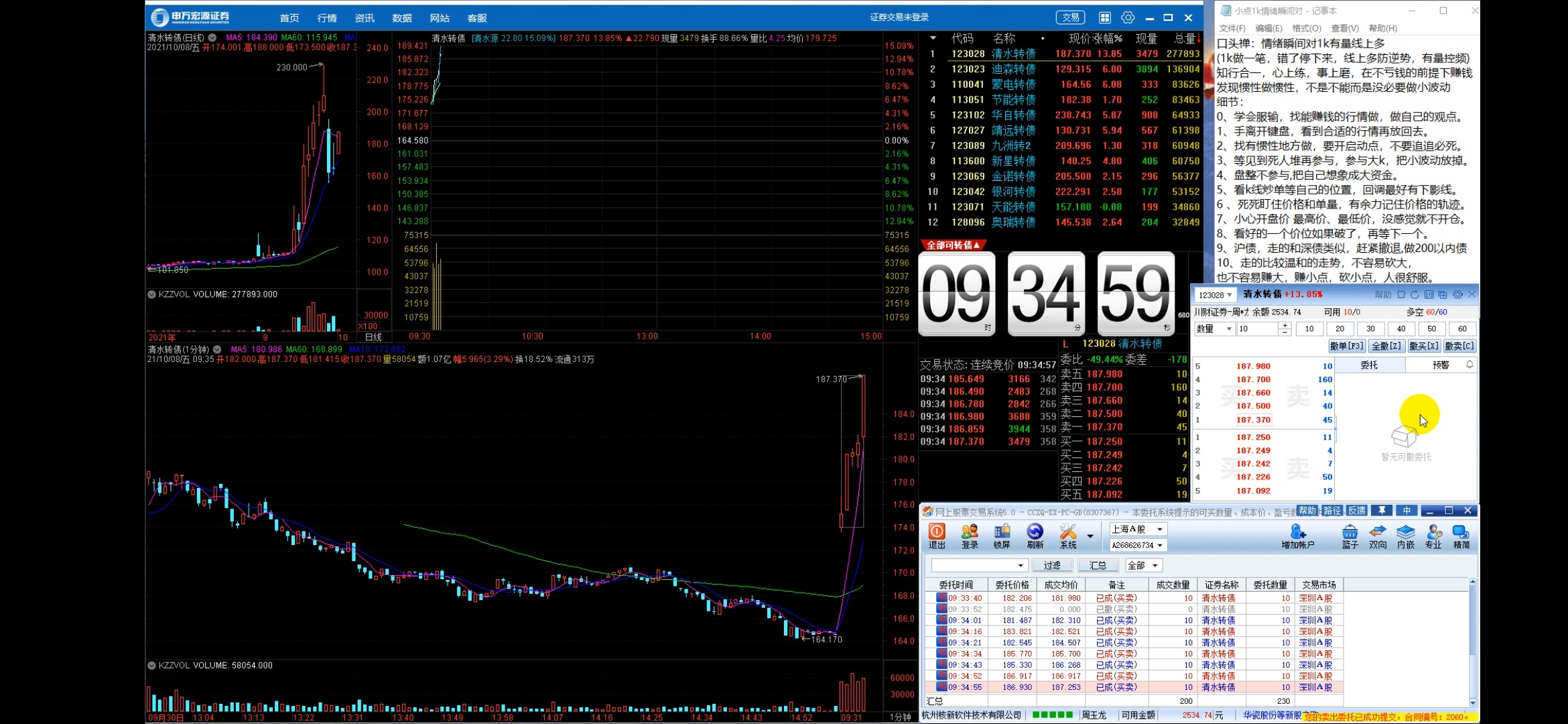Click 系统 tools icon

pos(1068,536)
